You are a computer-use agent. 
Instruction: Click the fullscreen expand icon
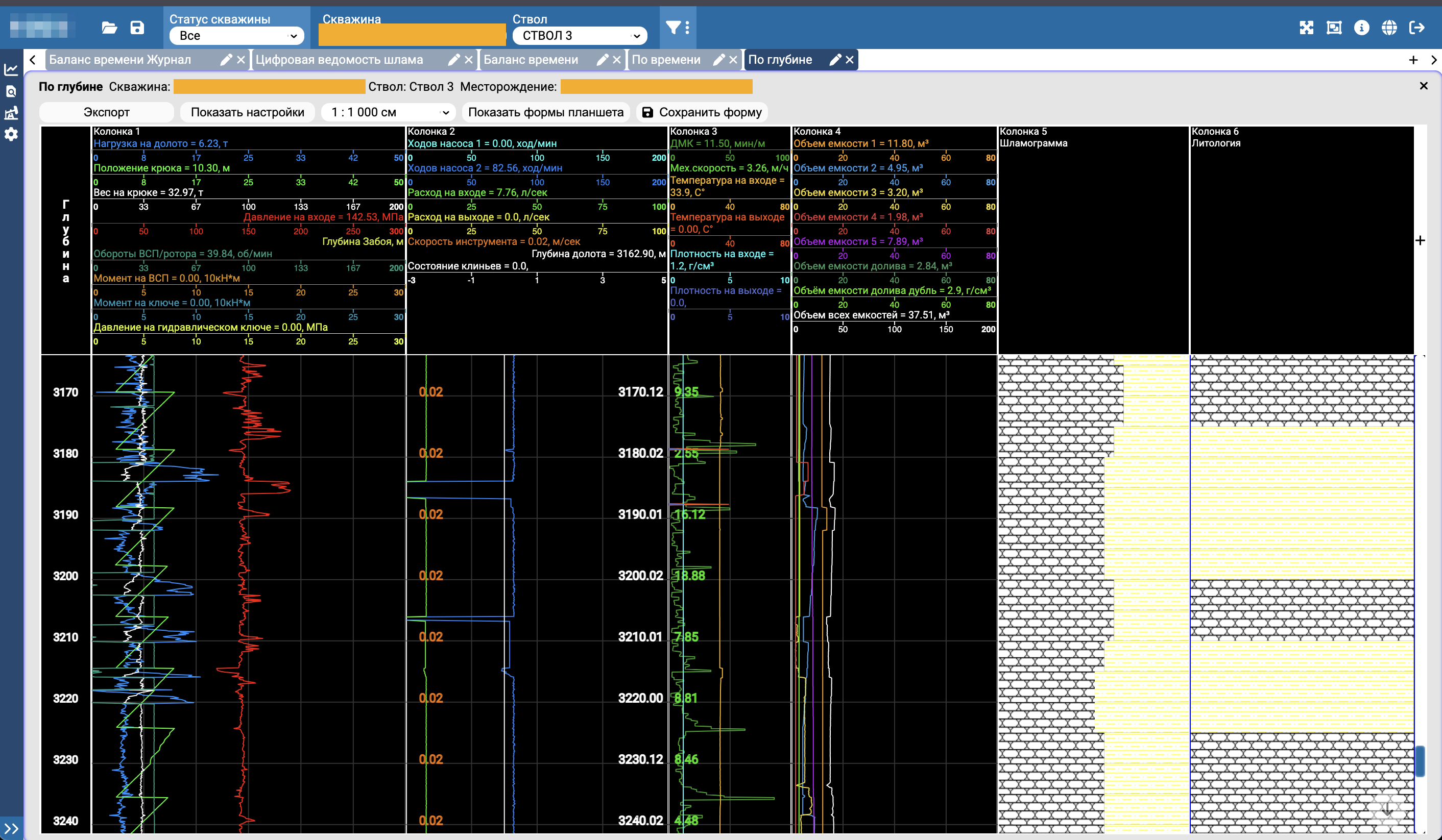point(1306,28)
